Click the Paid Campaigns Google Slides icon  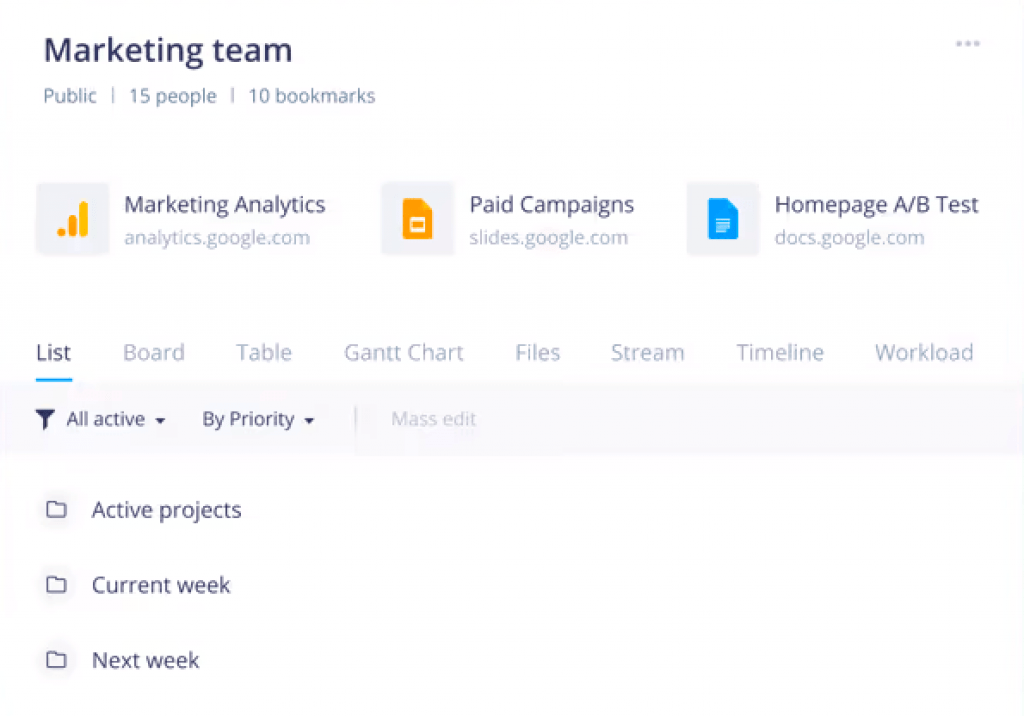pyautogui.click(x=417, y=219)
